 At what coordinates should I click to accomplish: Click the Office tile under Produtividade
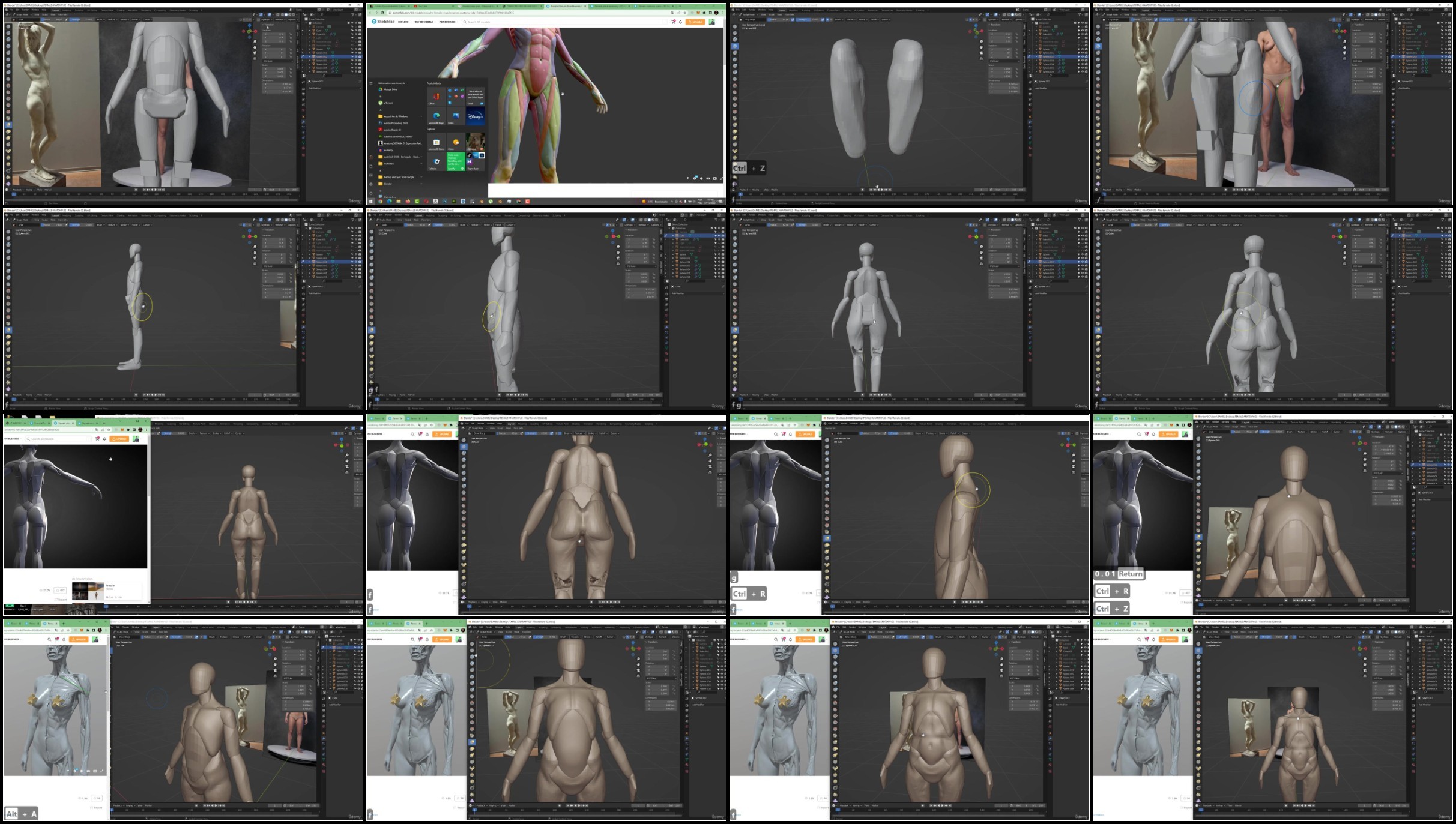click(436, 96)
